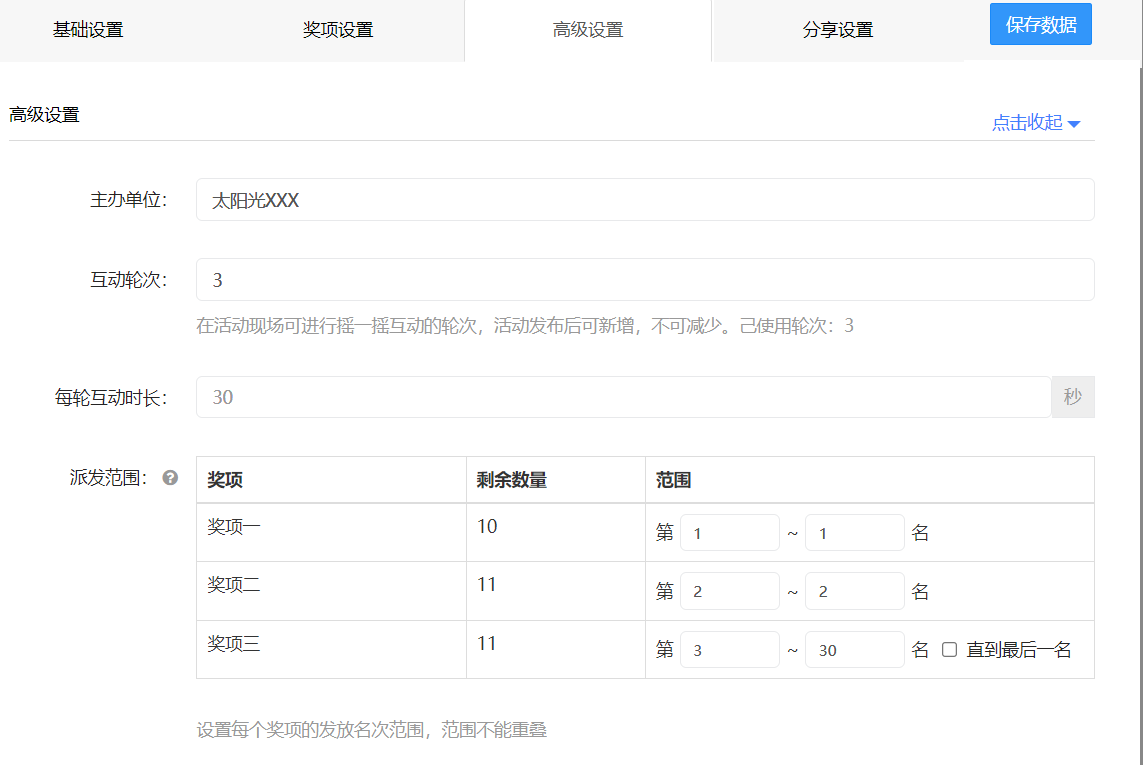Enable the 直到最后一名 checkbox
1143x765 pixels.
949,649
